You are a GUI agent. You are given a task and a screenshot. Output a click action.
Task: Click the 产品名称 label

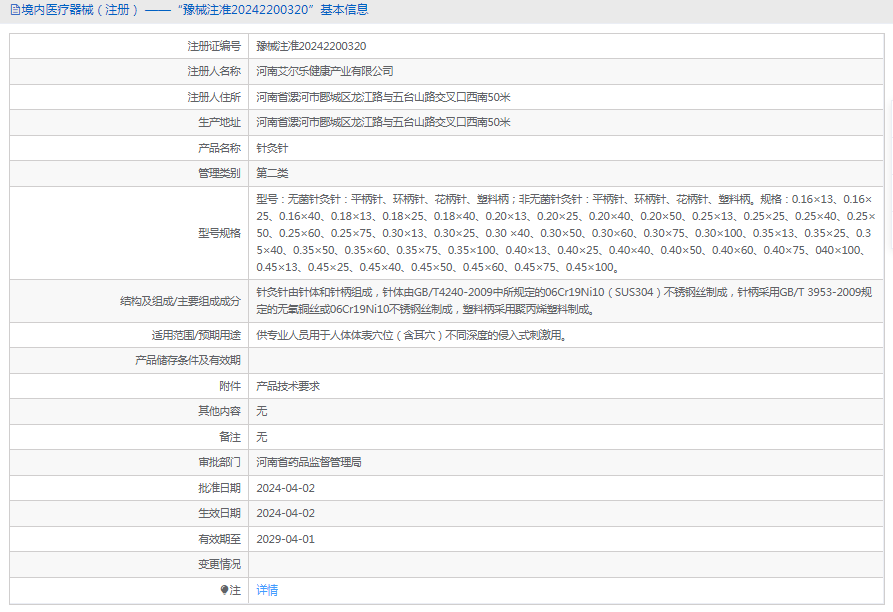pyautogui.click(x=219, y=148)
